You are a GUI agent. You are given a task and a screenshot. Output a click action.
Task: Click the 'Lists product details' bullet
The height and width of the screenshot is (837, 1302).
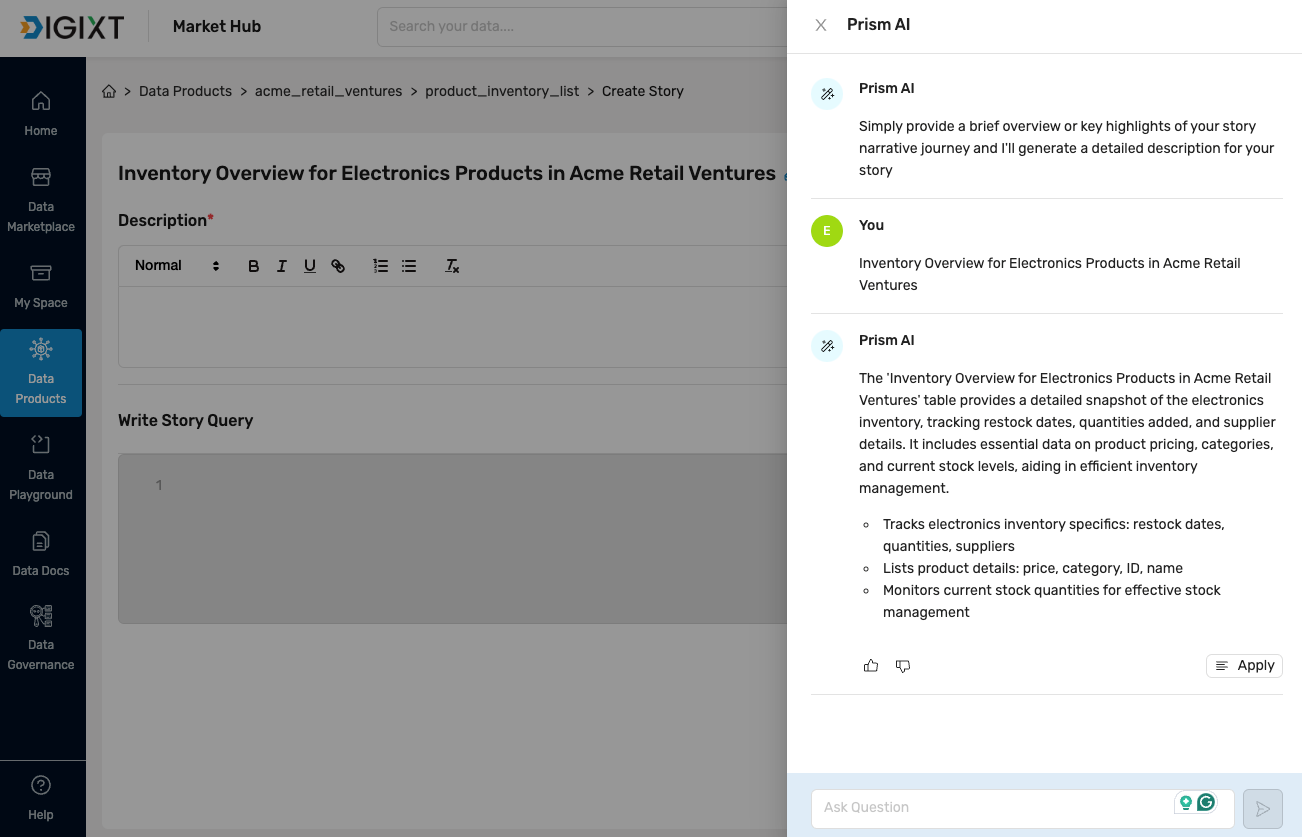pyautogui.click(x=1033, y=568)
